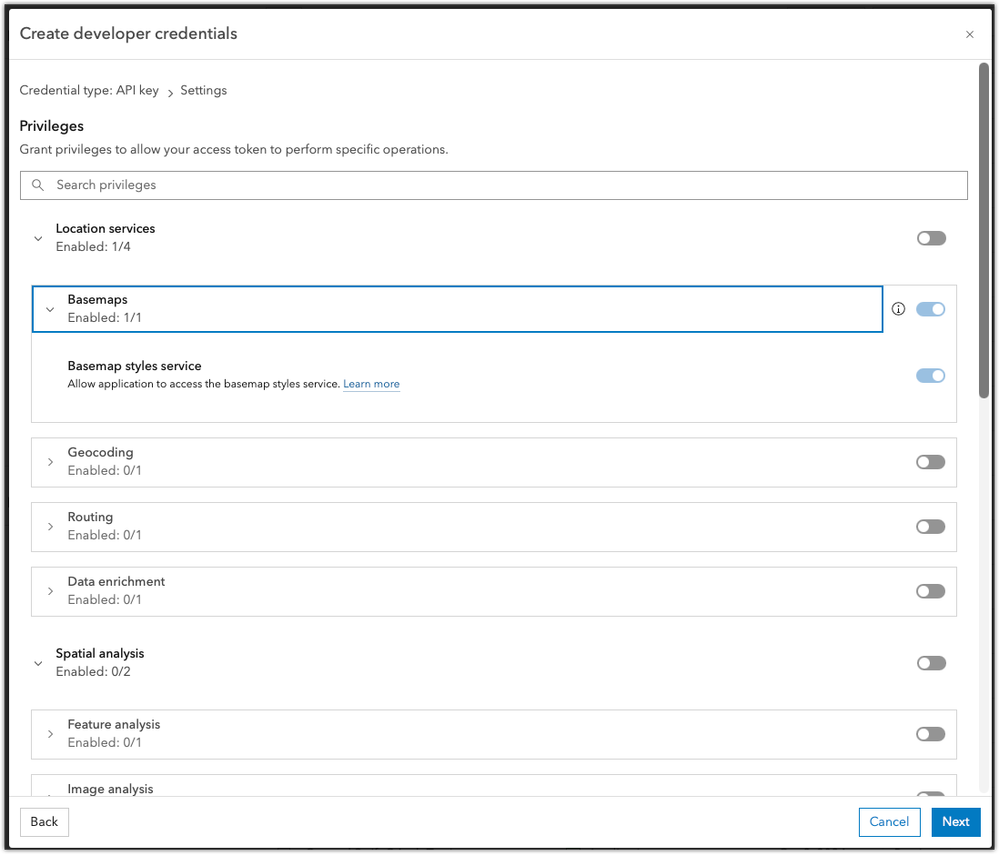Image resolution: width=999 pixels, height=854 pixels.
Task: Click the Search privileges field
Action: 500,185
